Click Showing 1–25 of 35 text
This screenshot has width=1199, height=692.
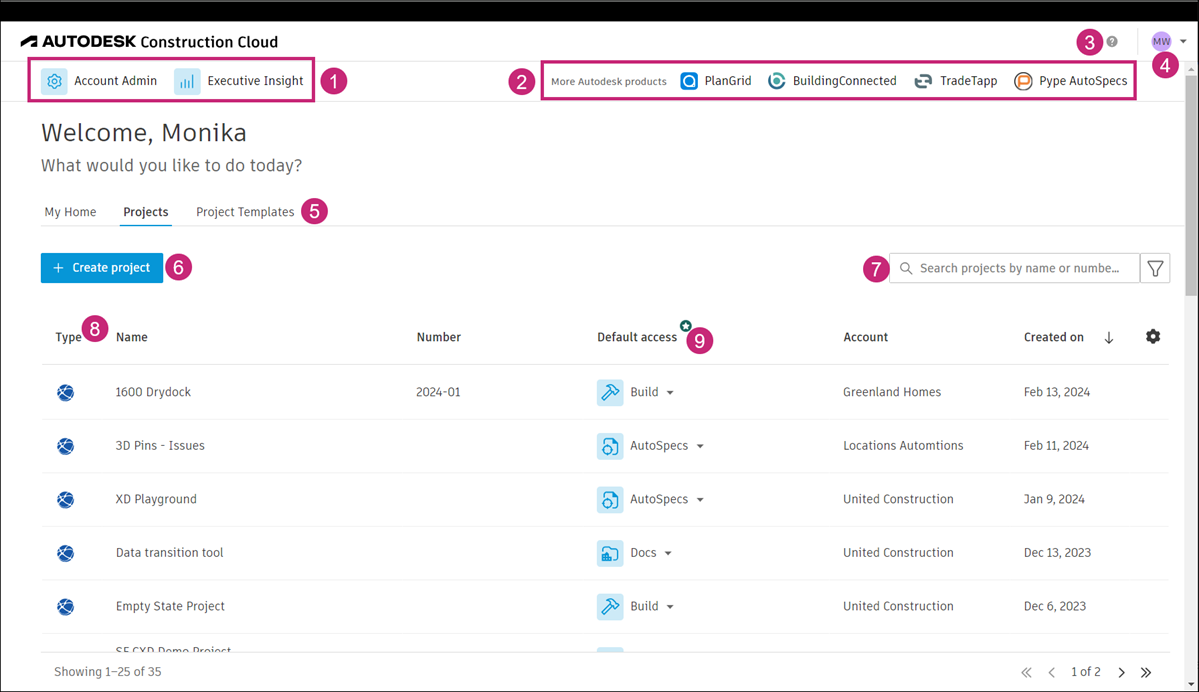tap(108, 672)
